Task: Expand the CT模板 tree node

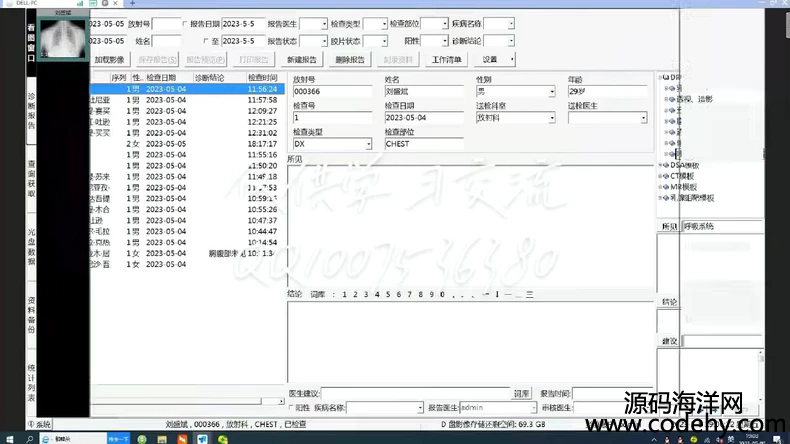Action: pos(660,176)
